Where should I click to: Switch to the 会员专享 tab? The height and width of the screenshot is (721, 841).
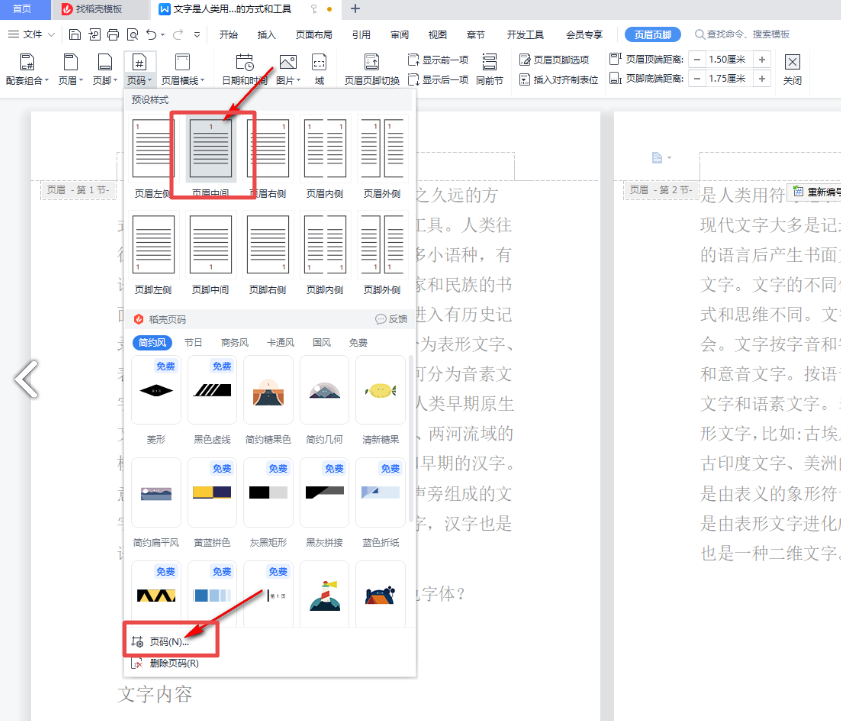[x=585, y=34]
